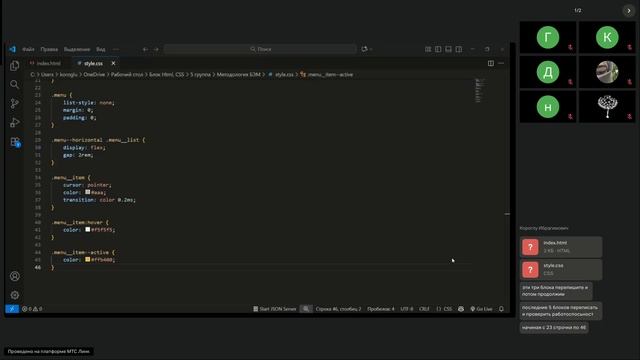
Task: Click the remote window status bar button
Action: (x=12, y=309)
